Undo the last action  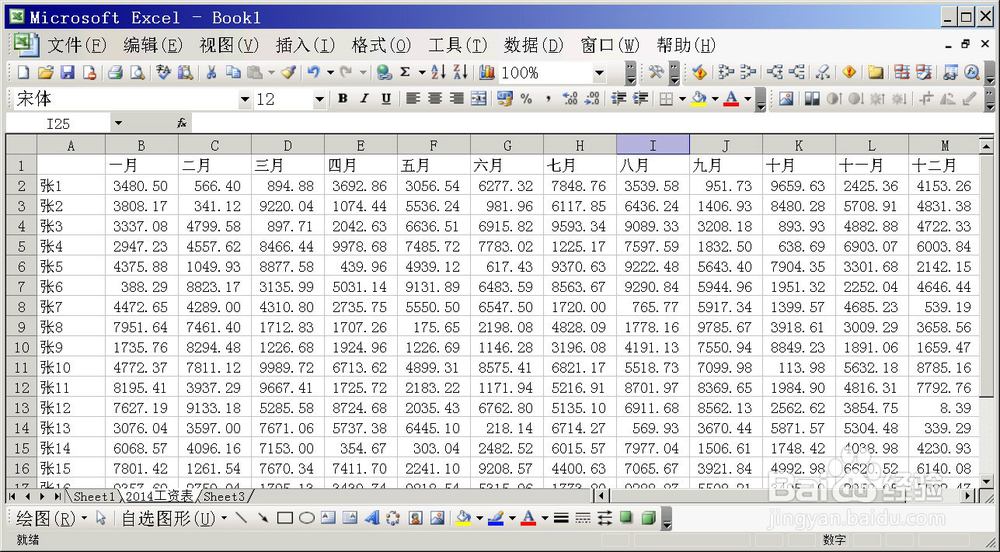click(313, 73)
